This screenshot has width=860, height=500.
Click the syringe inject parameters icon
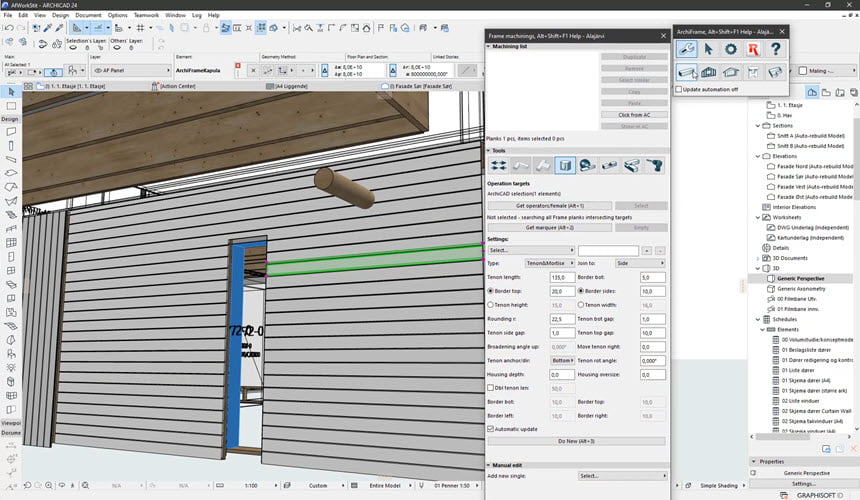coord(59,27)
